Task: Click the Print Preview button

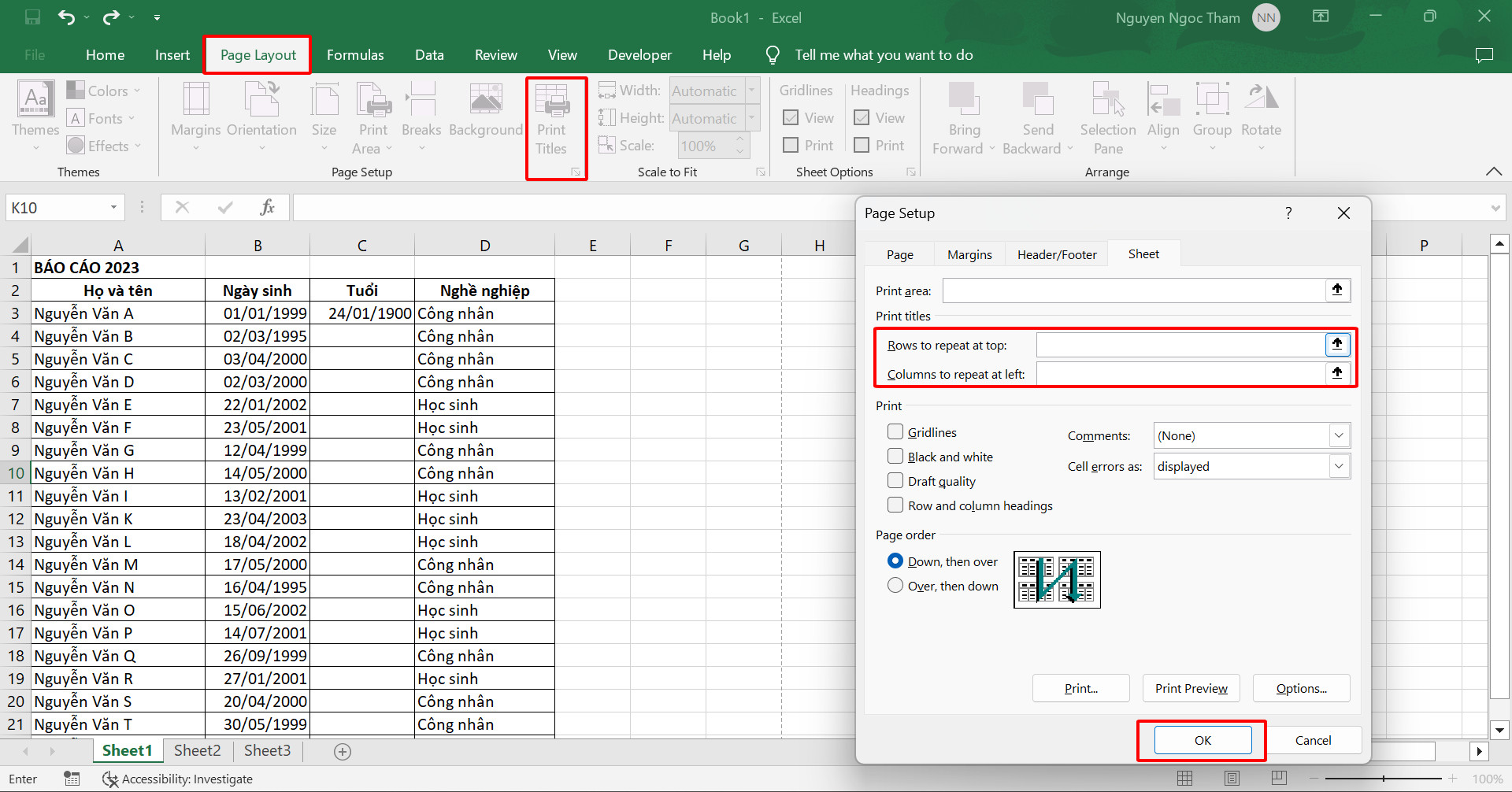Action: (1191, 688)
